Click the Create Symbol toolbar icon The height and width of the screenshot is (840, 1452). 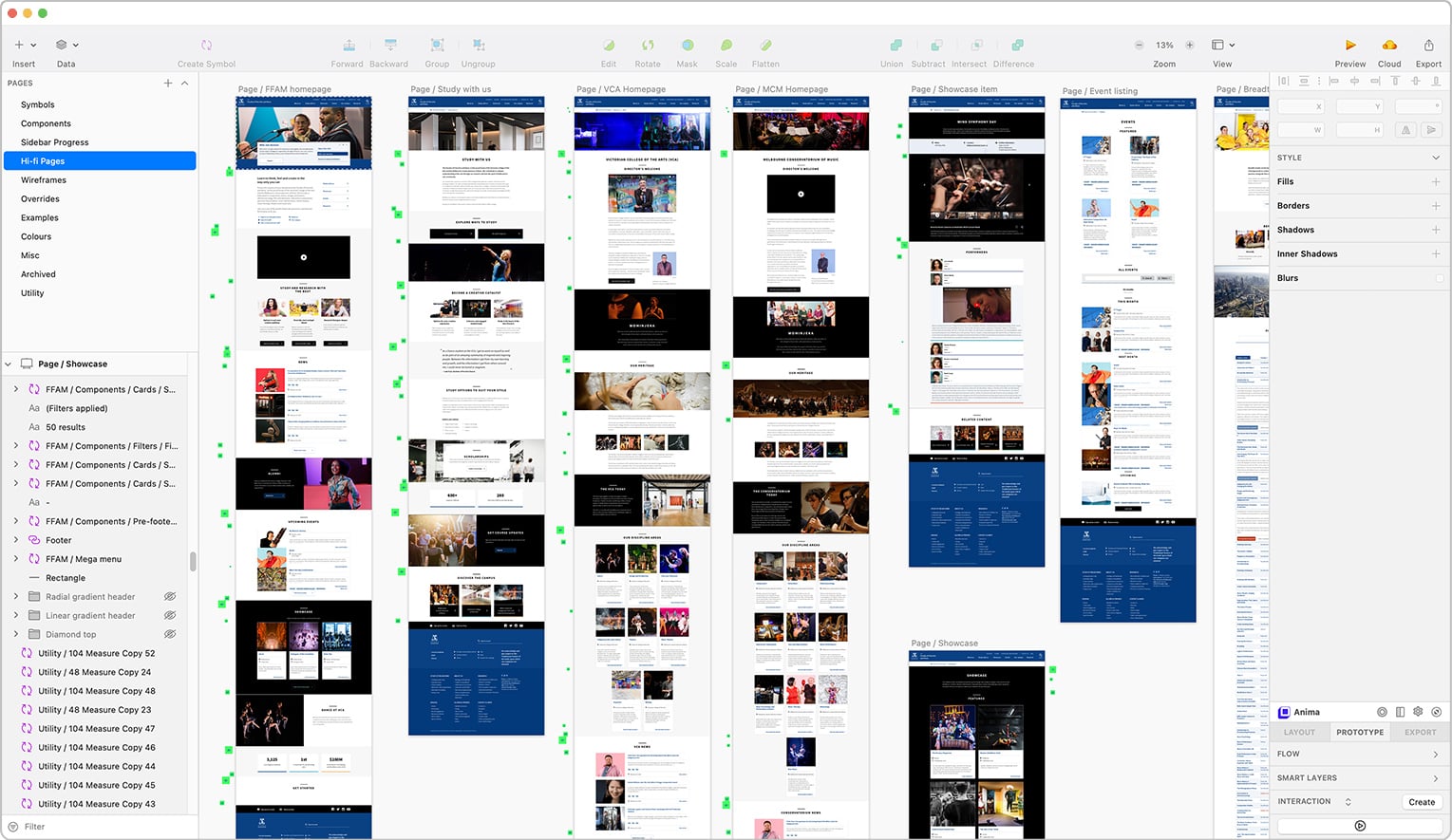click(206, 46)
